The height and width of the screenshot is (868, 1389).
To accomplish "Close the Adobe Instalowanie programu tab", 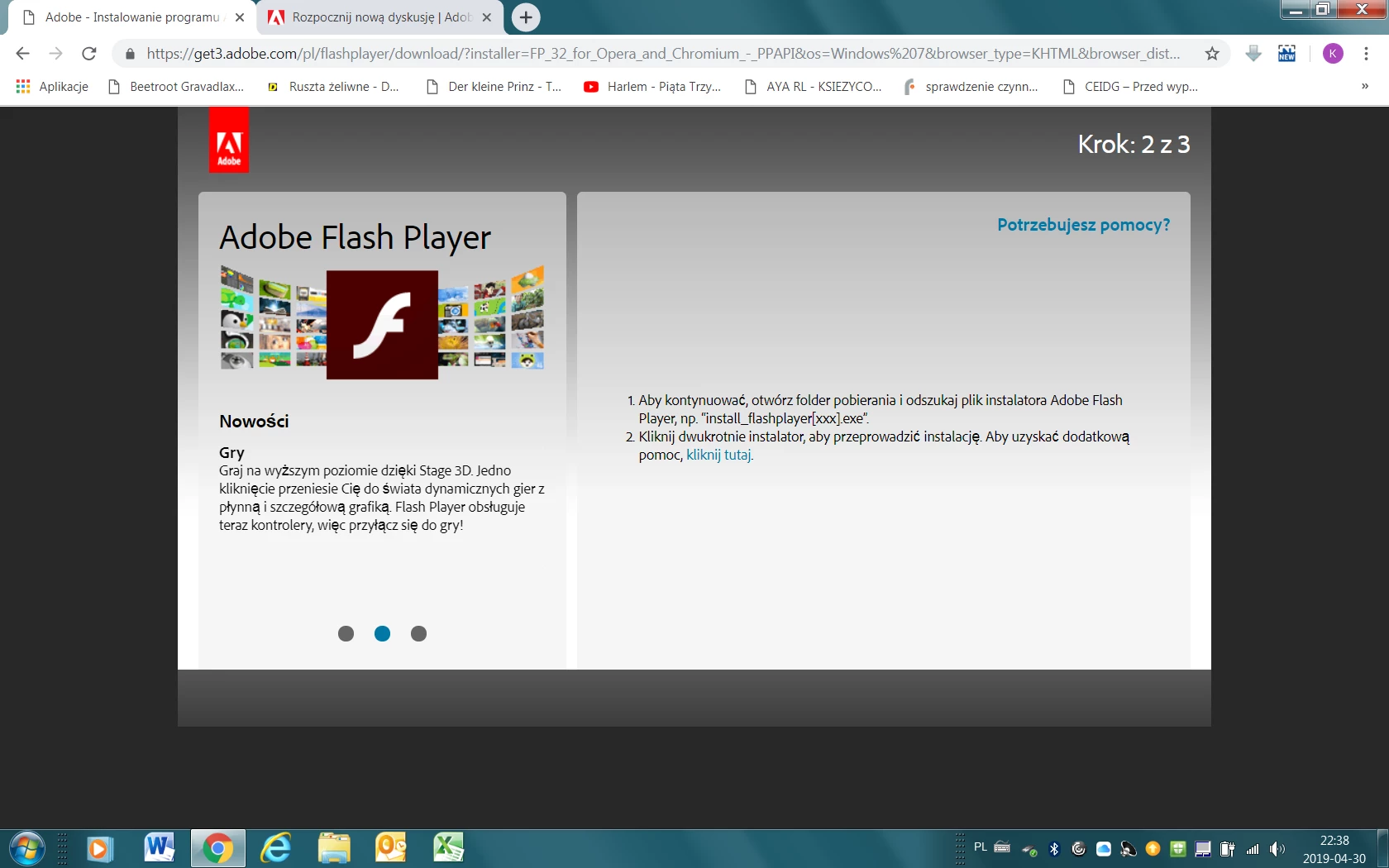I will pyautogui.click(x=240, y=17).
